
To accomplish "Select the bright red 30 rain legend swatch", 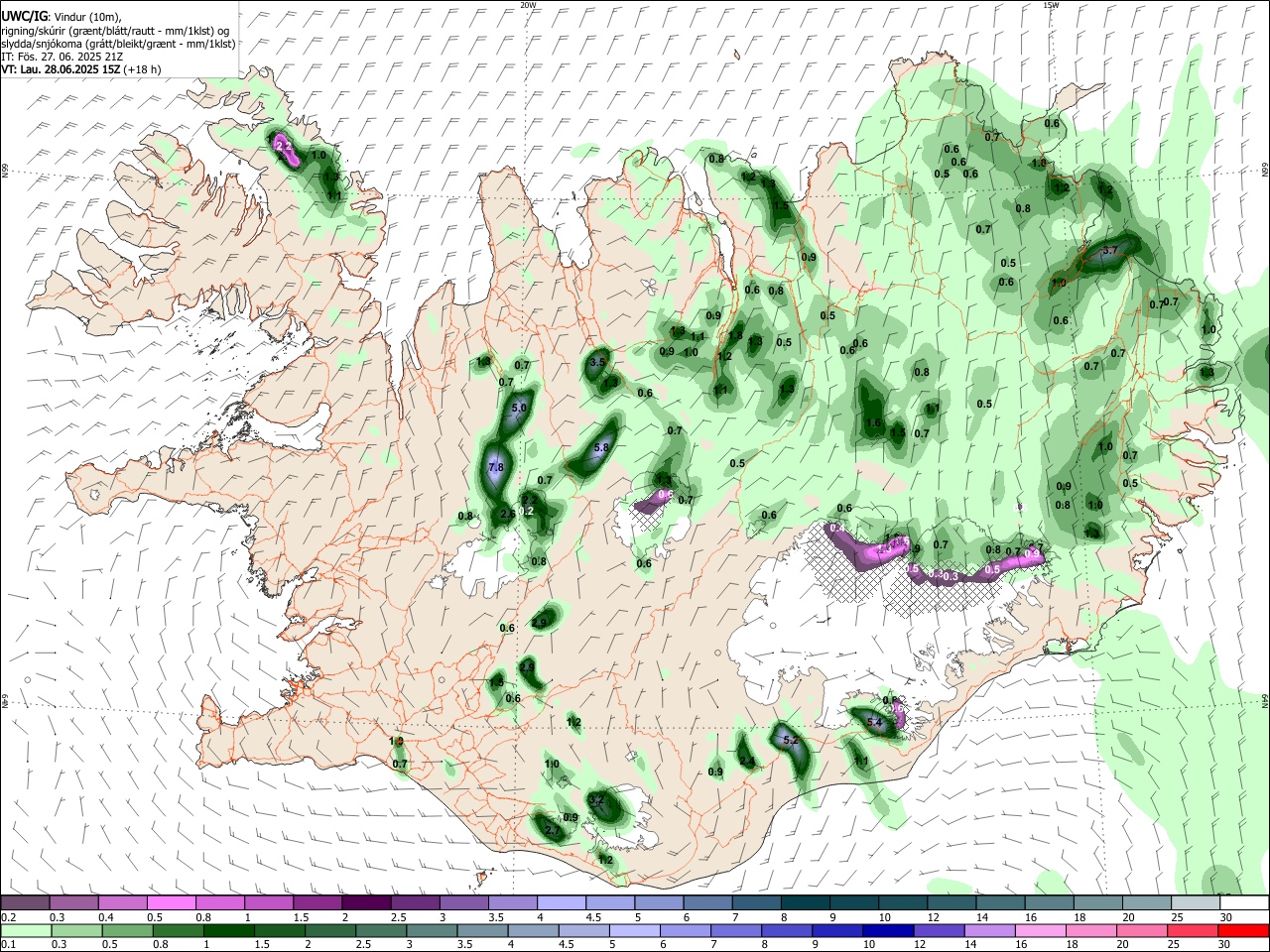I will coord(1245,930).
